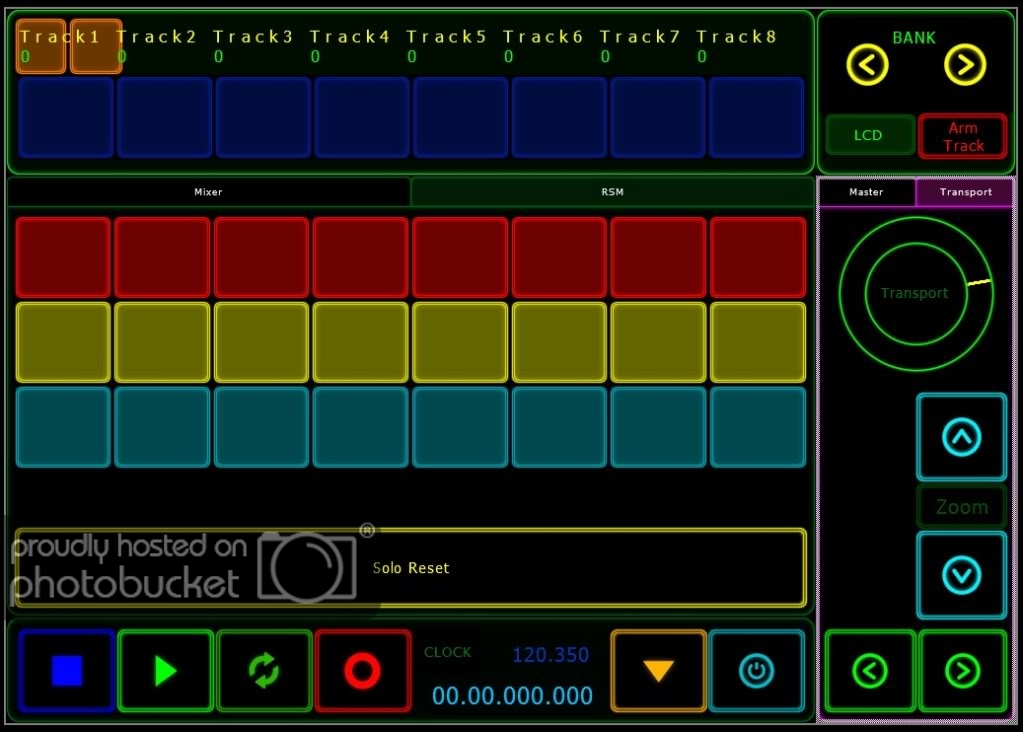Go to previous bank with left arrow

(x=867, y=66)
